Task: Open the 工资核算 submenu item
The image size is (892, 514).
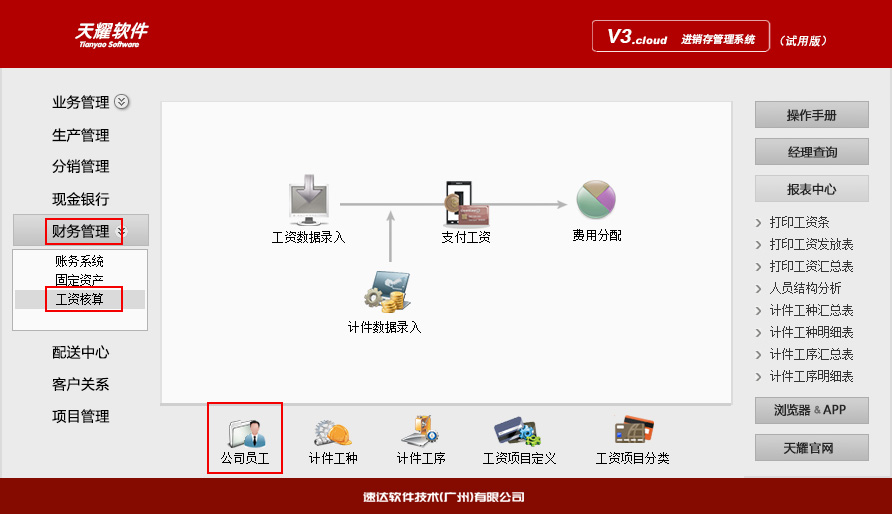Action: (x=80, y=299)
